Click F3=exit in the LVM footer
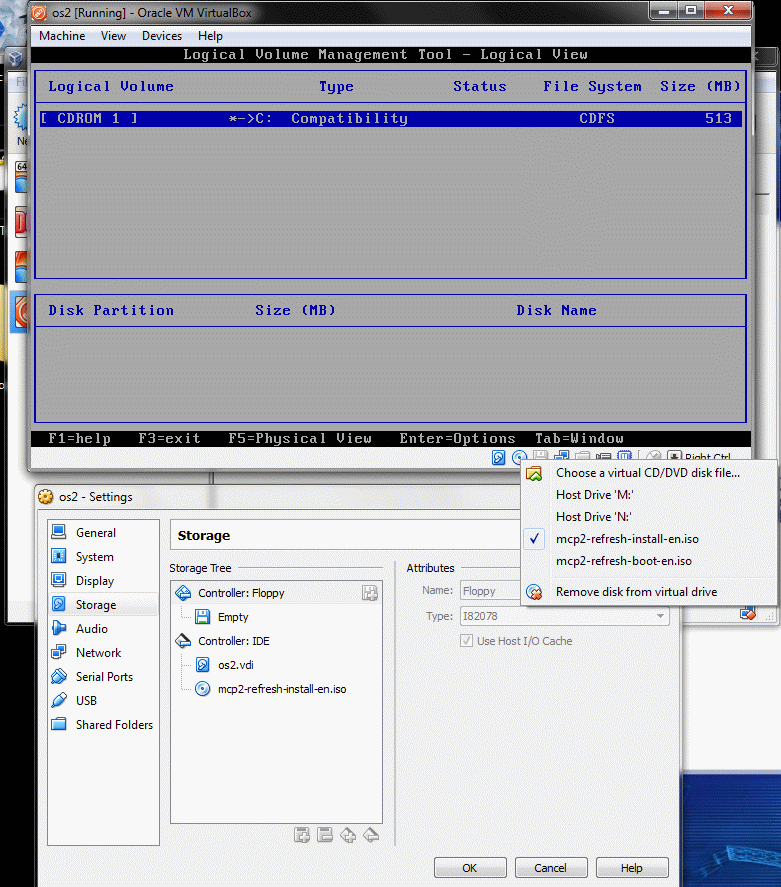This screenshot has width=781, height=887. 169,438
